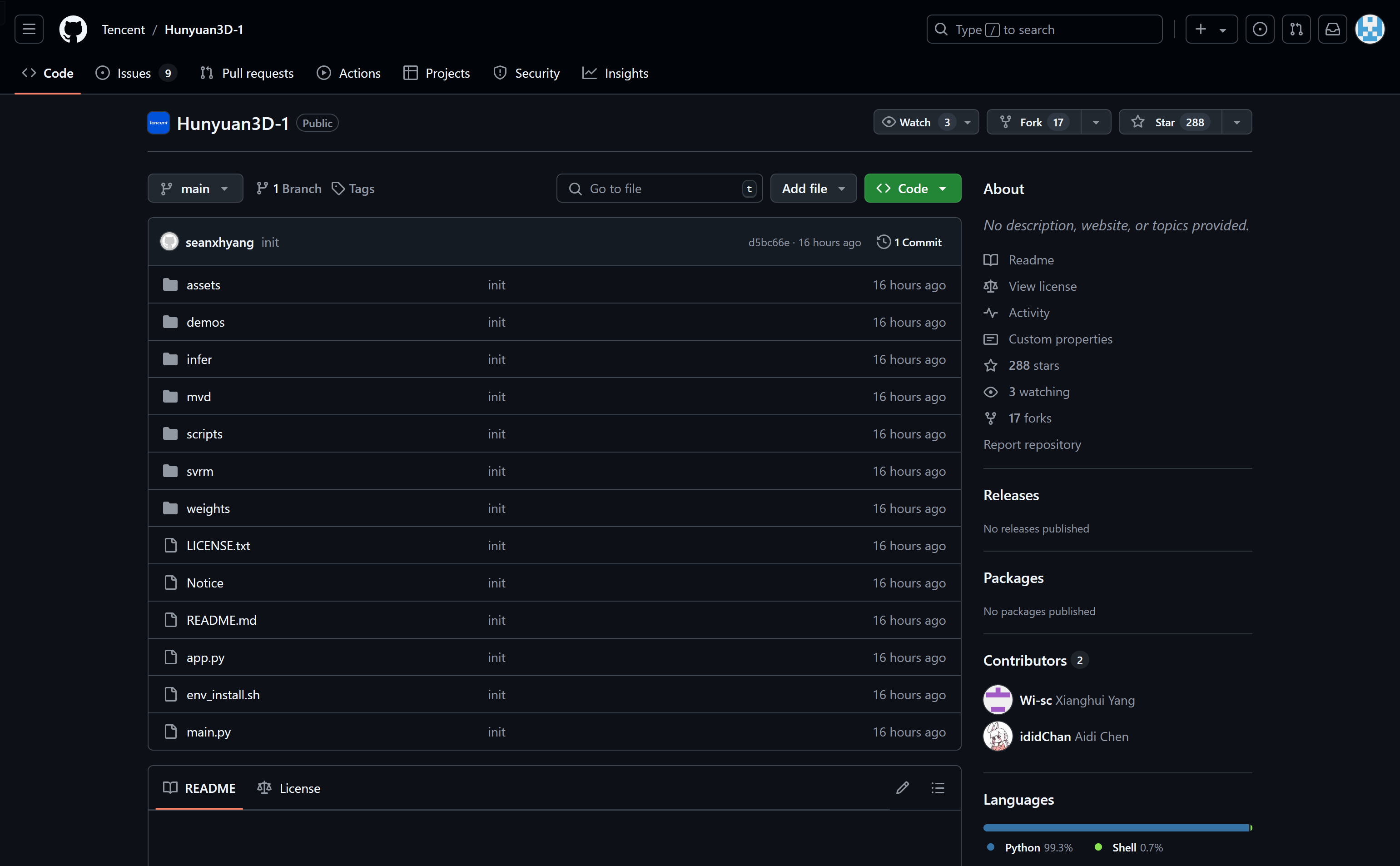The image size is (1400, 866).
Task: Open the issues shortcut icon in header
Action: pyautogui.click(x=1260, y=29)
